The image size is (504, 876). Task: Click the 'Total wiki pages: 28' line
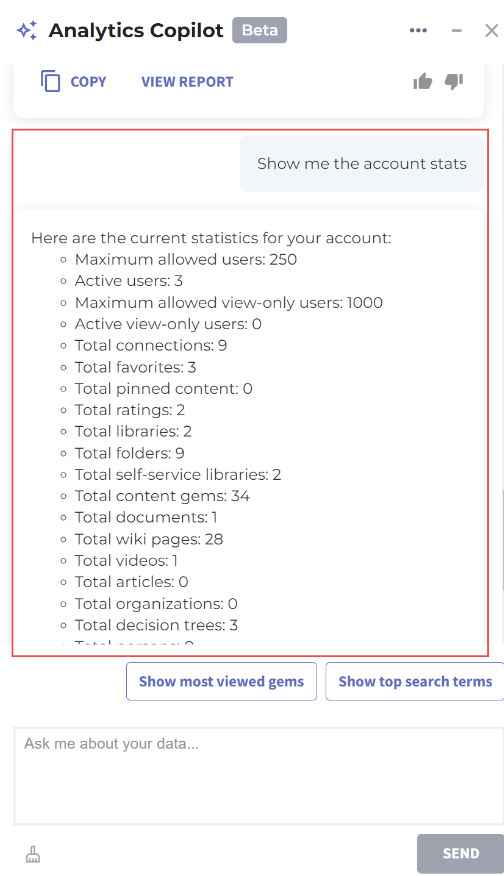pyautogui.click(x=149, y=539)
